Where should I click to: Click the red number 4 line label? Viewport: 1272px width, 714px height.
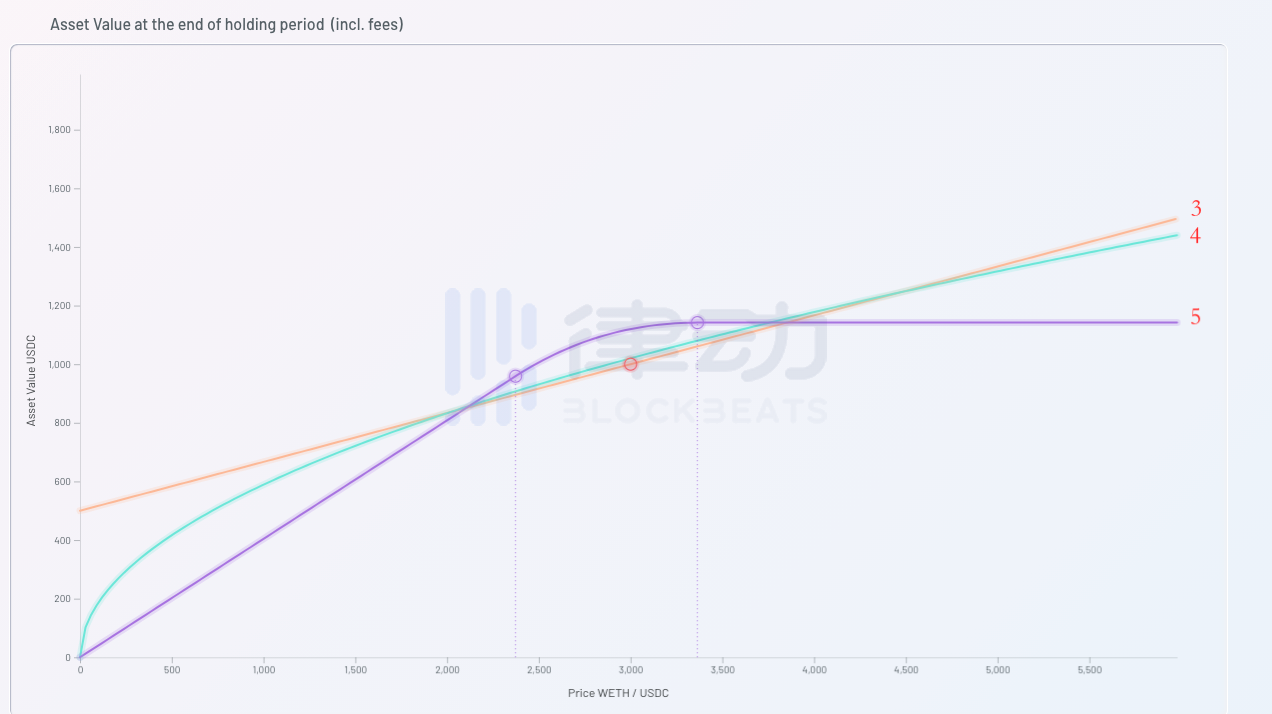[x=1195, y=236]
